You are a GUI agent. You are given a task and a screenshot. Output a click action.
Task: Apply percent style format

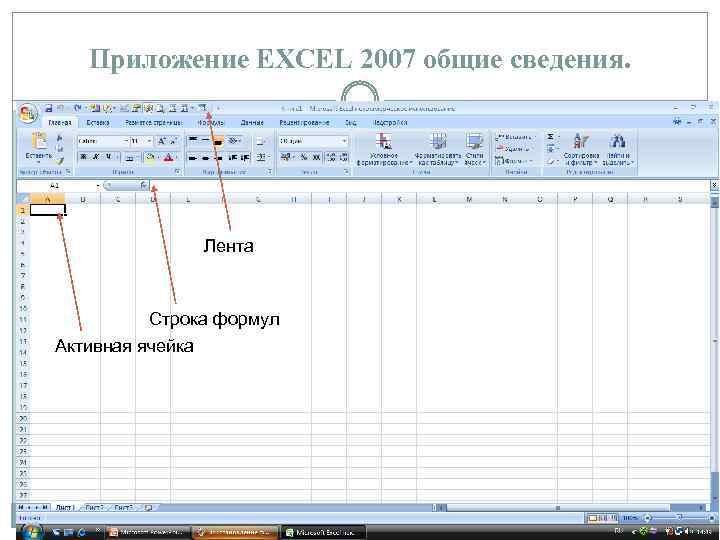[304, 157]
